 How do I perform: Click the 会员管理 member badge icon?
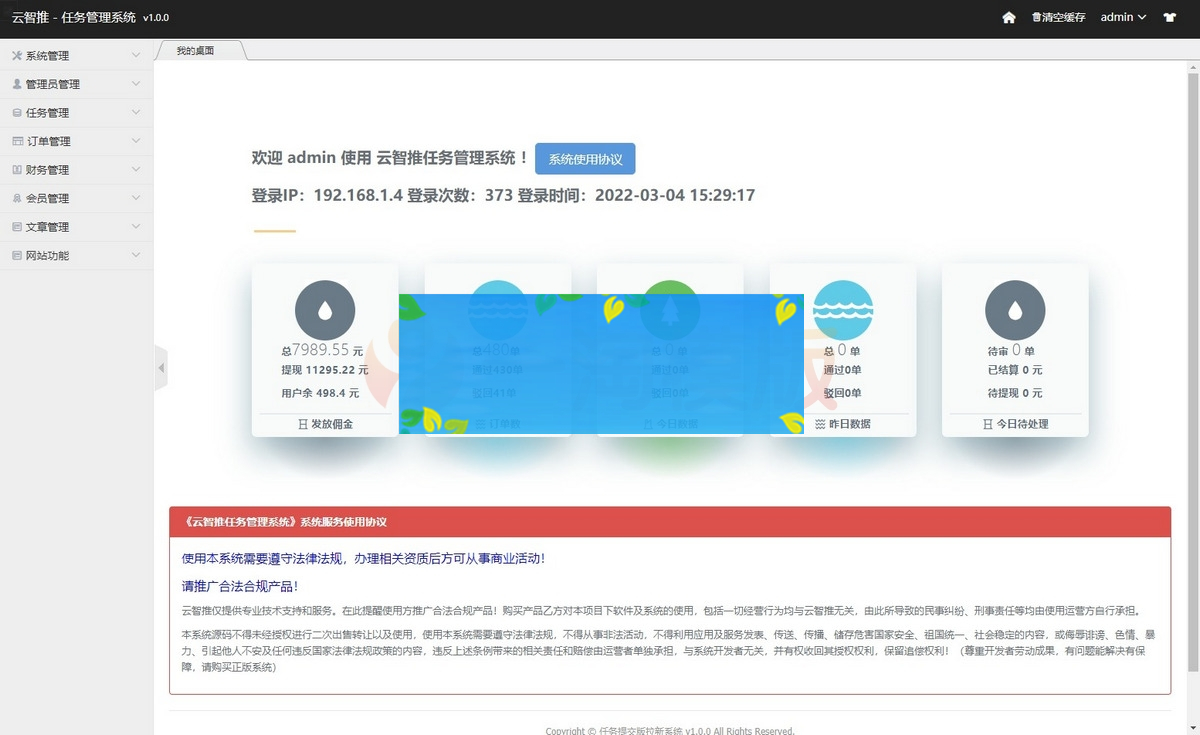pos(17,197)
